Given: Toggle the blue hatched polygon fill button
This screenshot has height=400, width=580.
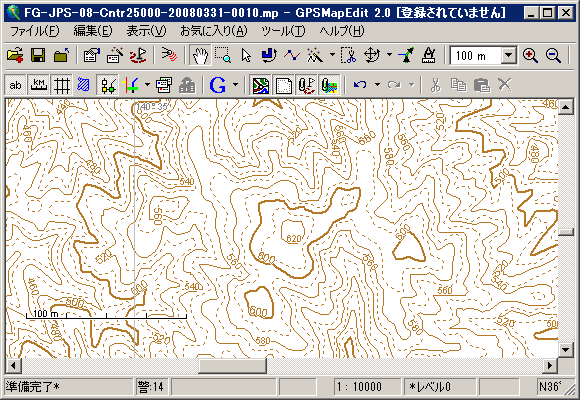Looking at the screenshot, I should 84,85.
